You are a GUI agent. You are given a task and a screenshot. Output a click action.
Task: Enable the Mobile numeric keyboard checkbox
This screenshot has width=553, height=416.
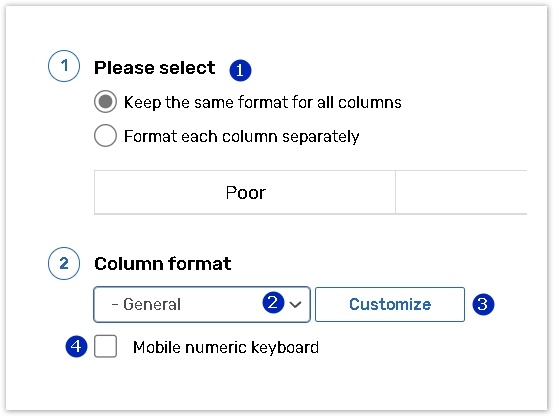click(x=105, y=346)
